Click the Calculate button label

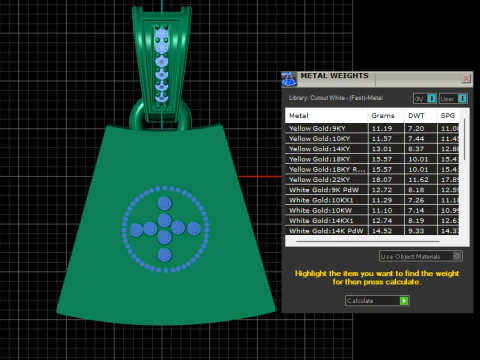click(x=360, y=301)
